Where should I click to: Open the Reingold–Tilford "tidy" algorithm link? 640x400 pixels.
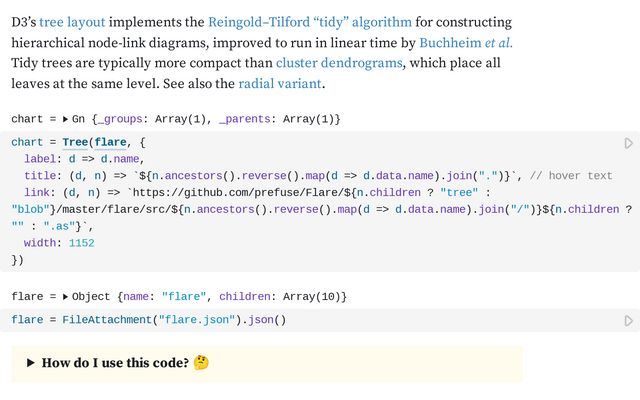(x=310, y=22)
